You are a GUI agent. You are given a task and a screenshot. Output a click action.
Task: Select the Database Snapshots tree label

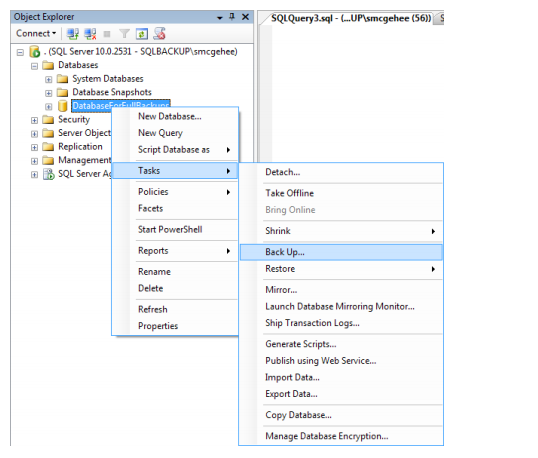click(112, 92)
